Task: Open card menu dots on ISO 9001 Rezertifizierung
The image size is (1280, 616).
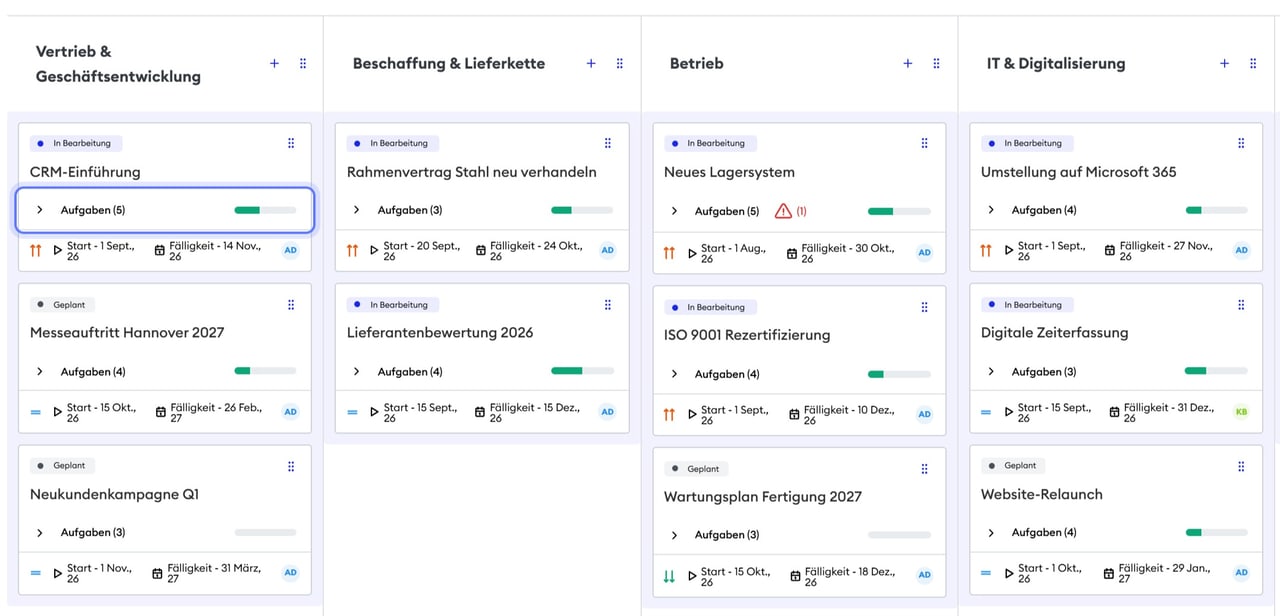Action: (x=925, y=307)
